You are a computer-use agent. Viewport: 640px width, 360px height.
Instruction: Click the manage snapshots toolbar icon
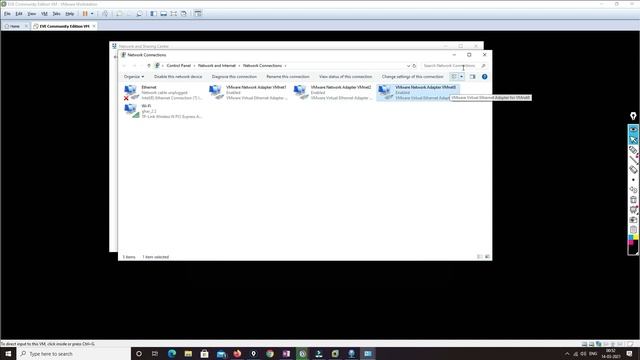click(139, 14)
